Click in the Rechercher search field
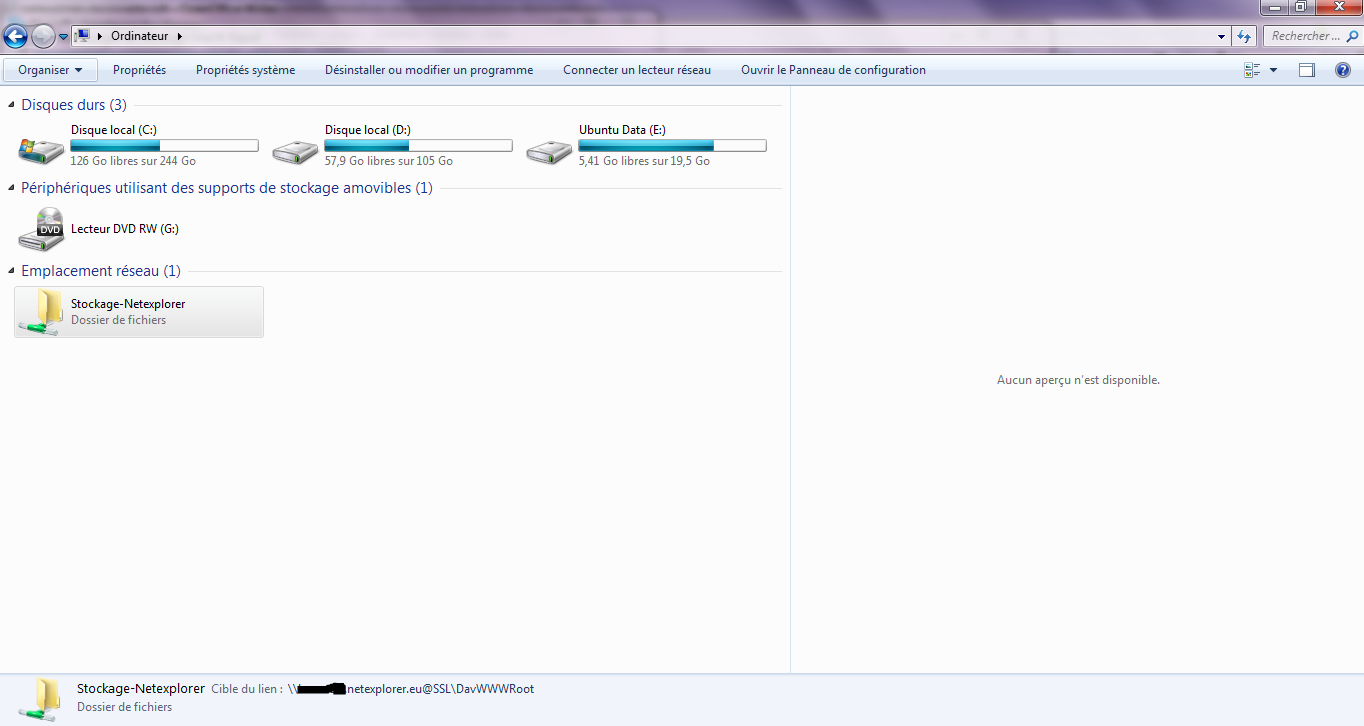The height and width of the screenshot is (726, 1364). click(x=1304, y=36)
